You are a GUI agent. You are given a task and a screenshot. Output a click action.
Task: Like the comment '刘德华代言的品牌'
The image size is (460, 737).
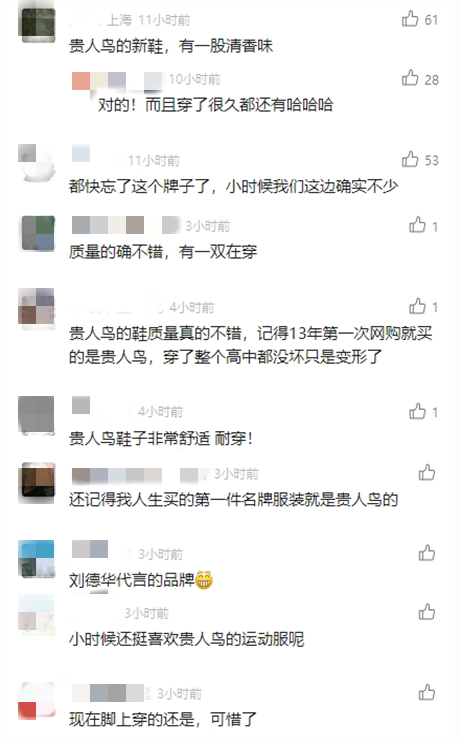(x=427, y=553)
